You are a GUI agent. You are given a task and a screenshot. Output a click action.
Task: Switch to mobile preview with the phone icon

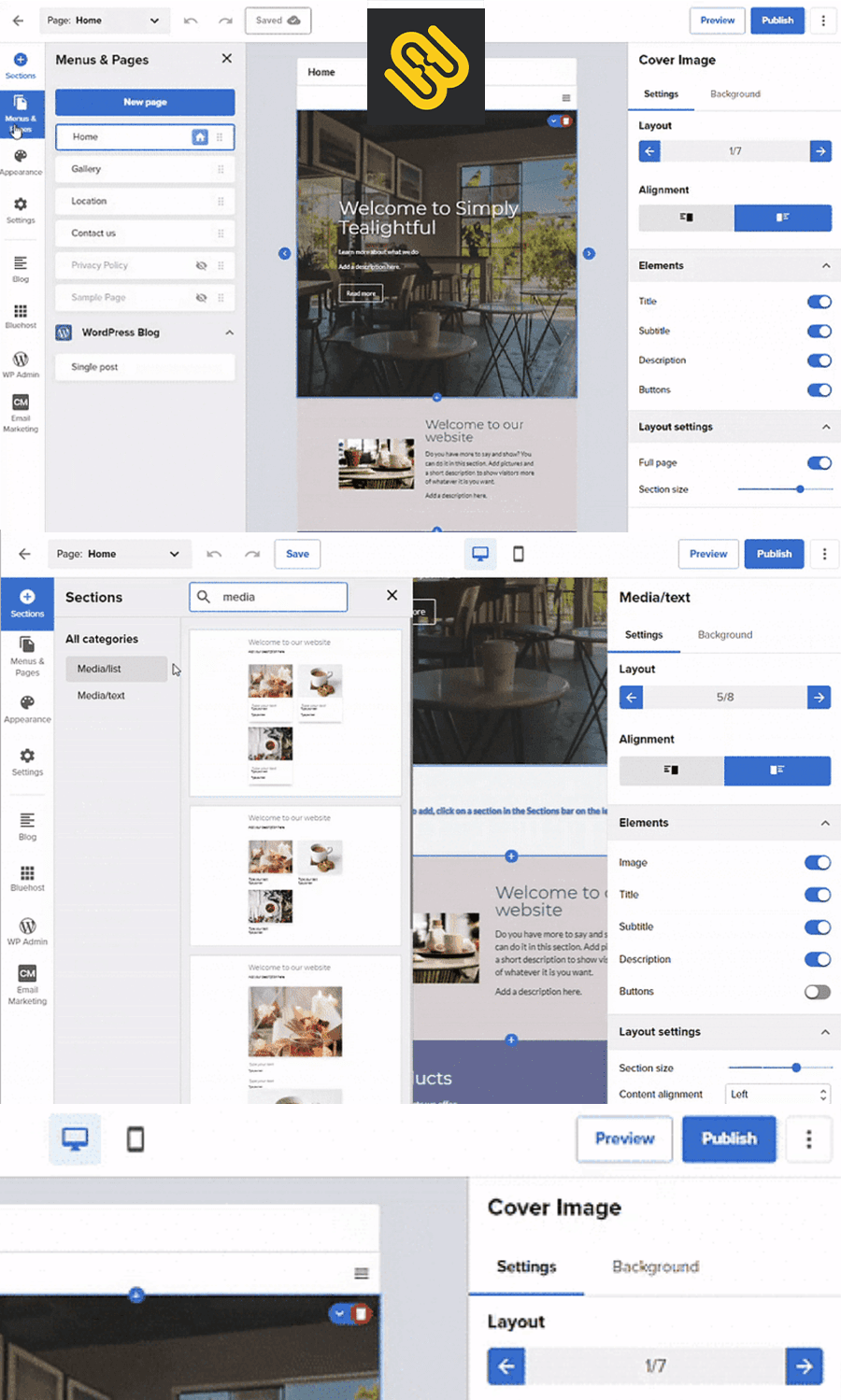(519, 553)
